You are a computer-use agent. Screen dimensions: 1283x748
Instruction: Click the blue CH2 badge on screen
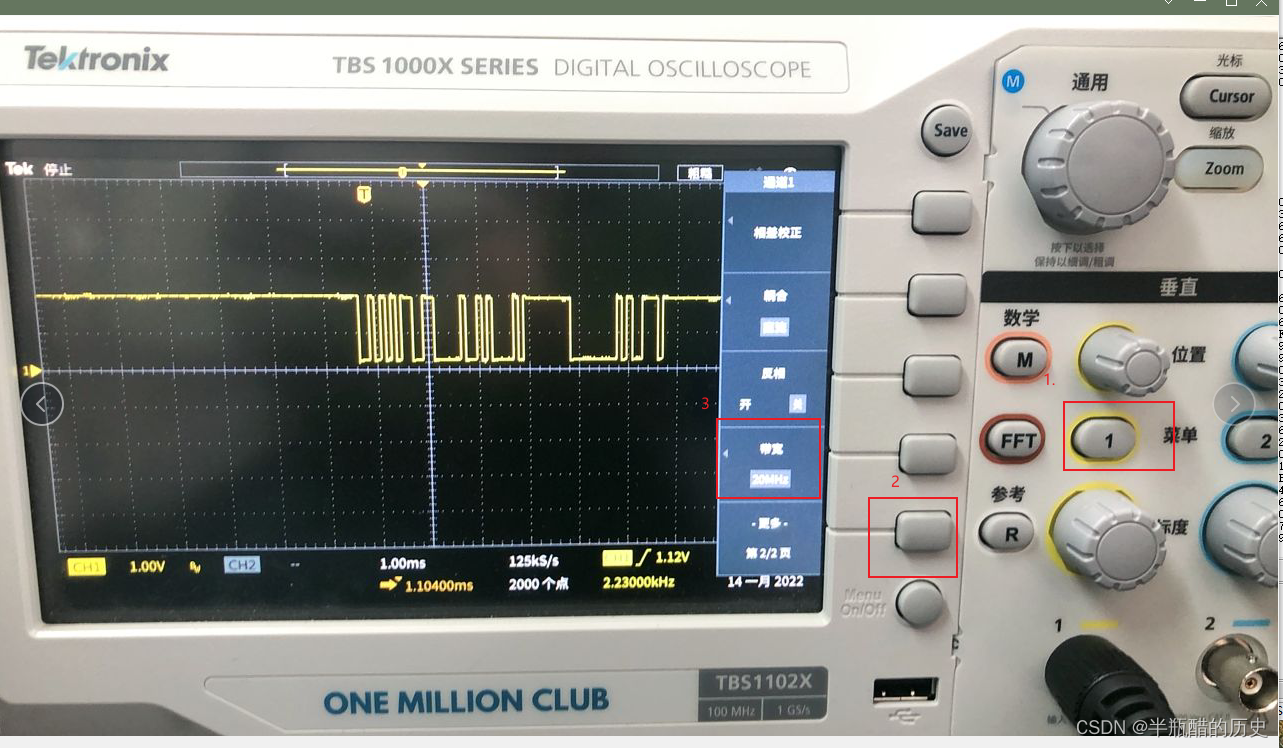242,564
